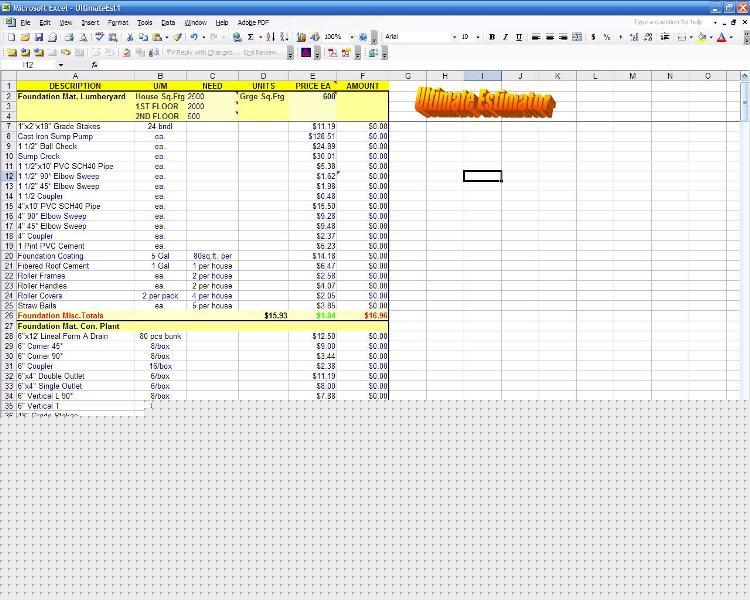Insert a hyperlink with the globe icon
750x600 pixels.
pyautogui.click(x=237, y=37)
